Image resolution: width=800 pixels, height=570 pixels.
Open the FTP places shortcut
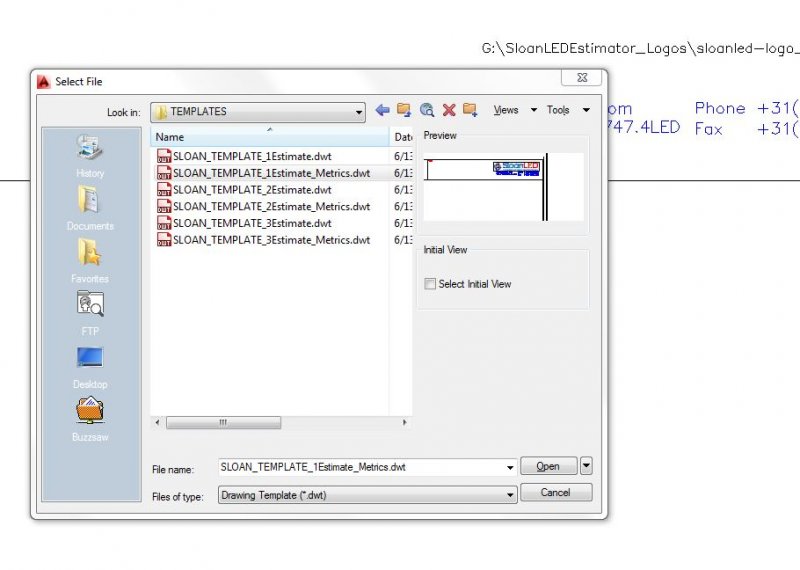tap(90, 313)
